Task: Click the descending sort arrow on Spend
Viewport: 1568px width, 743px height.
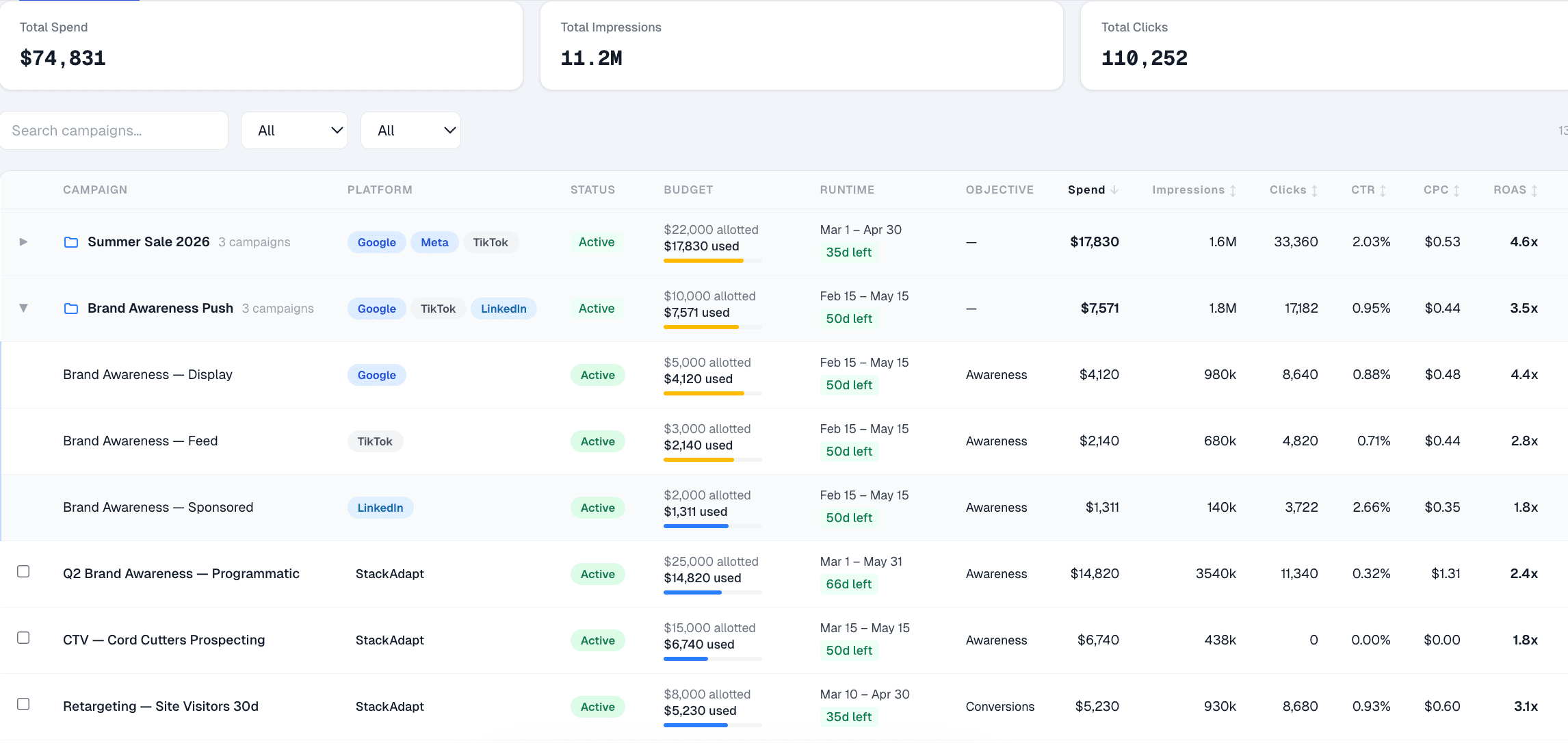Action: [1116, 190]
